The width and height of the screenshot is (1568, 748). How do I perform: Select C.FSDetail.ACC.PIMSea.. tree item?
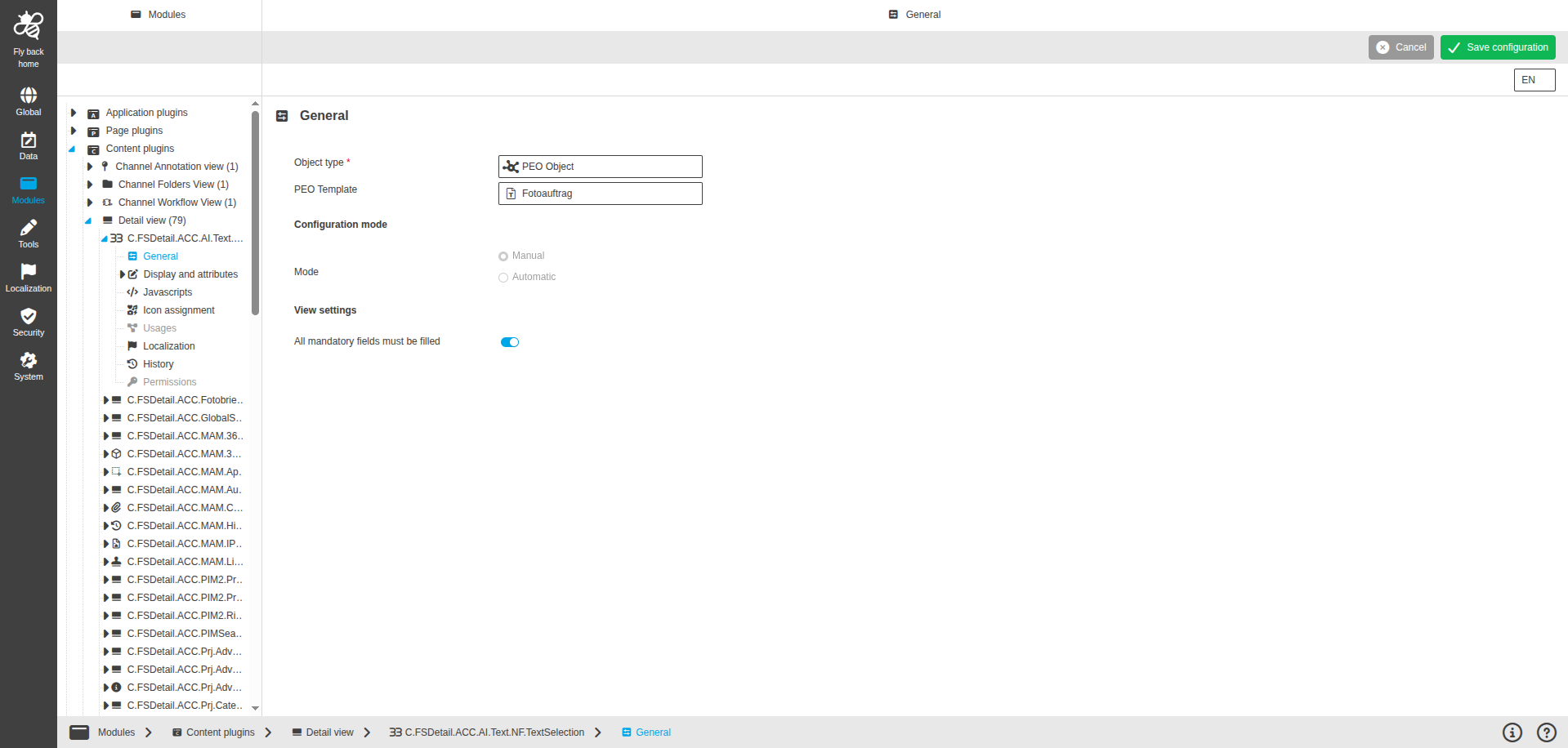[185, 634]
